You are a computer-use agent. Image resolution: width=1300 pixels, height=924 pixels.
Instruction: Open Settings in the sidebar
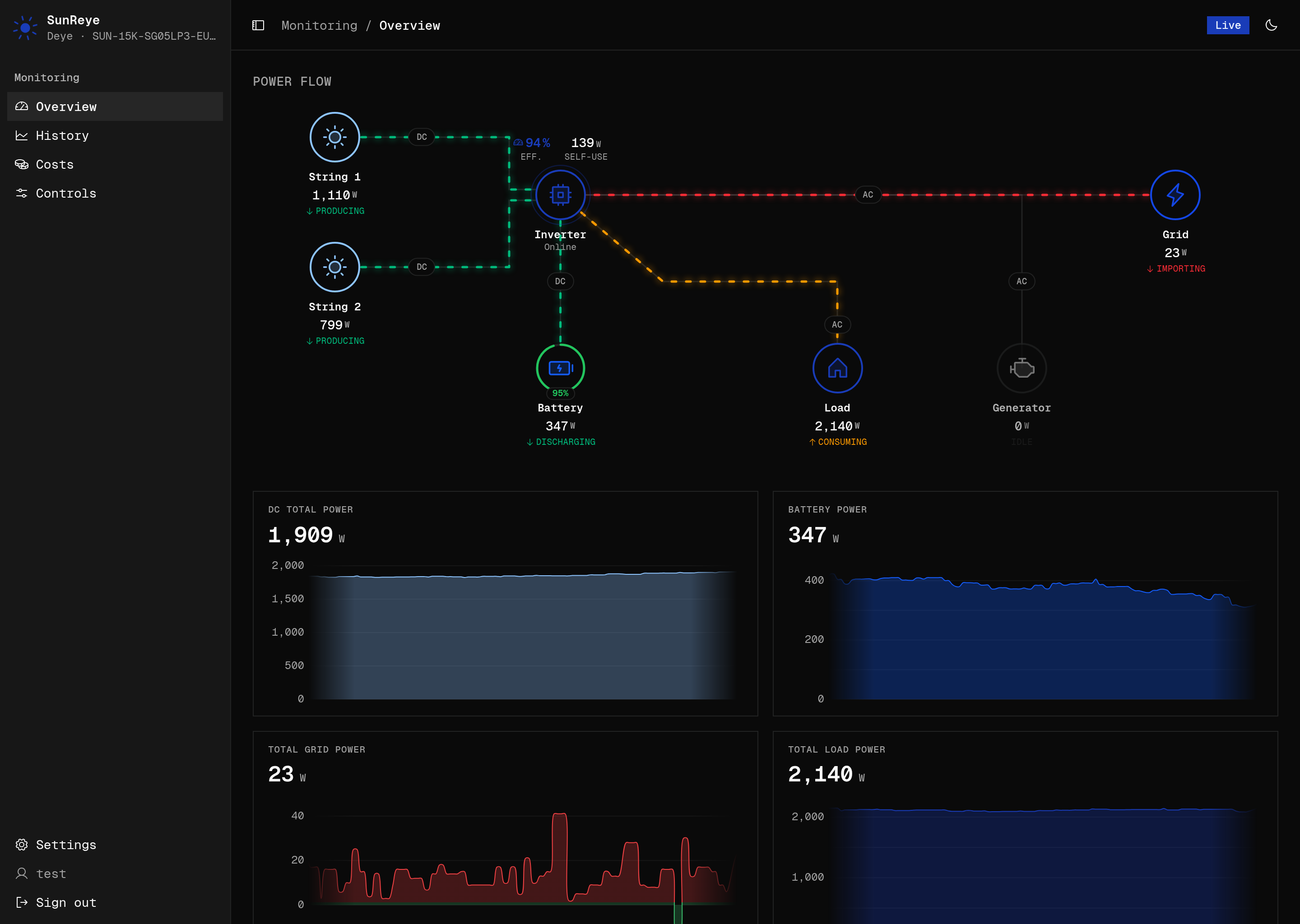(115, 845)
